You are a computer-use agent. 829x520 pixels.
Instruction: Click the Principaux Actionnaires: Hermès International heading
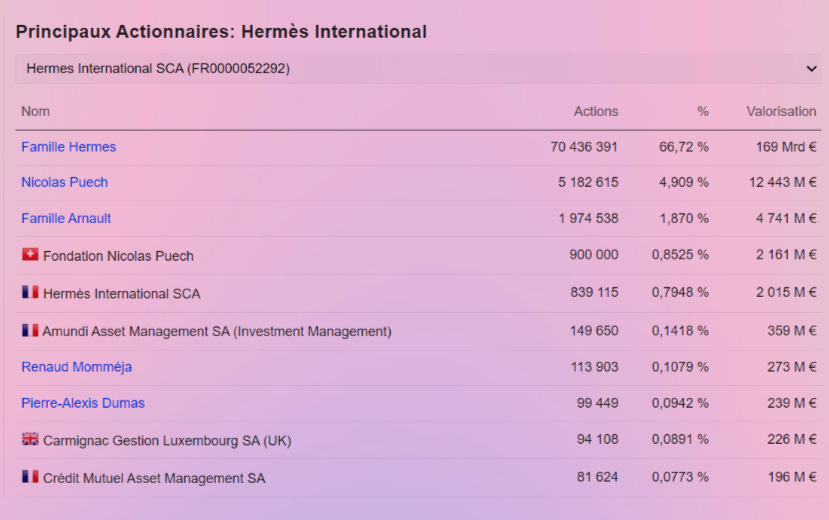click(221, 32)
